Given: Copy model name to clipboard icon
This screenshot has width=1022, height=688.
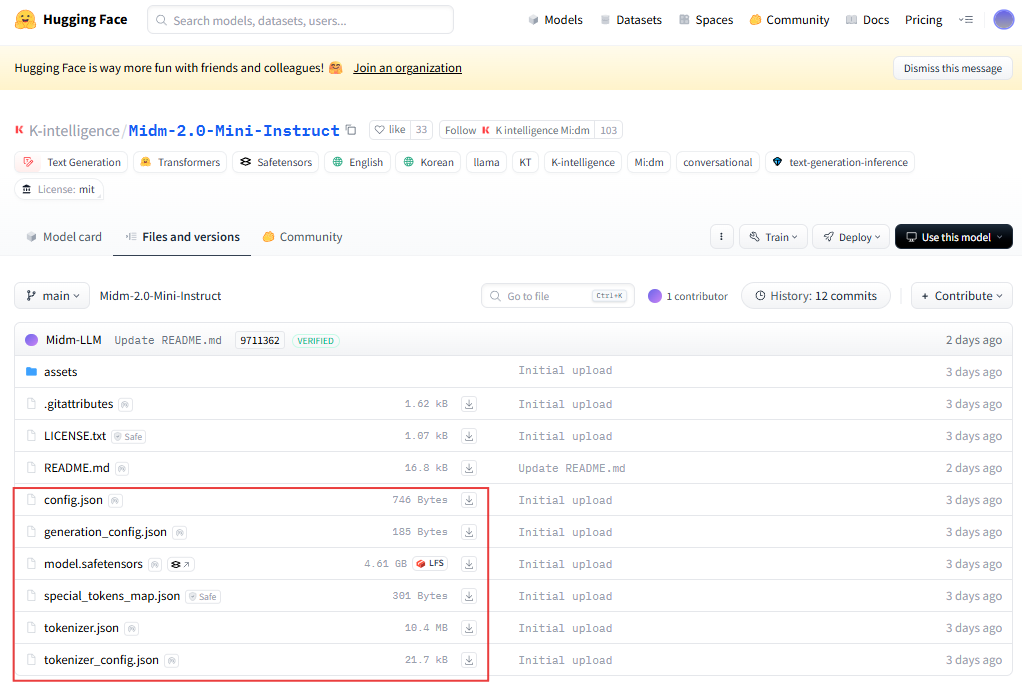Looking at the screenshot, I should click(x=351, y=130).
